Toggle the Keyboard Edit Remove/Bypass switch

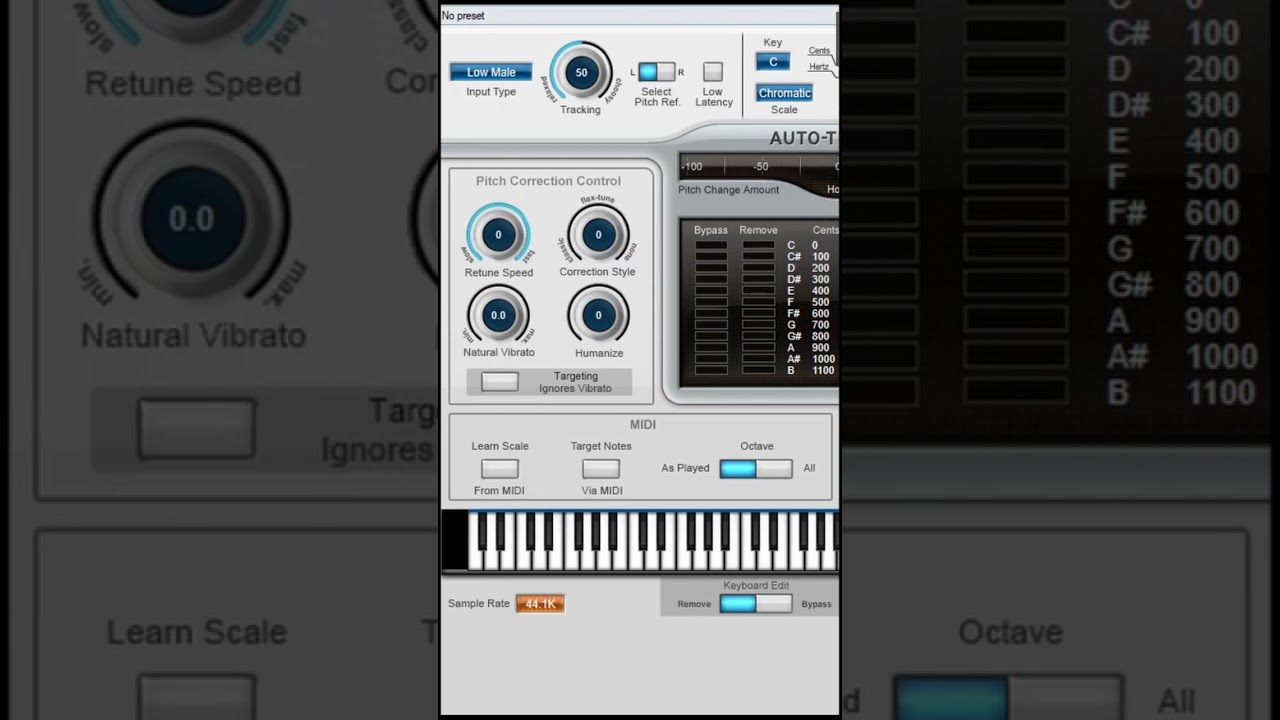(x=756, y=603)
